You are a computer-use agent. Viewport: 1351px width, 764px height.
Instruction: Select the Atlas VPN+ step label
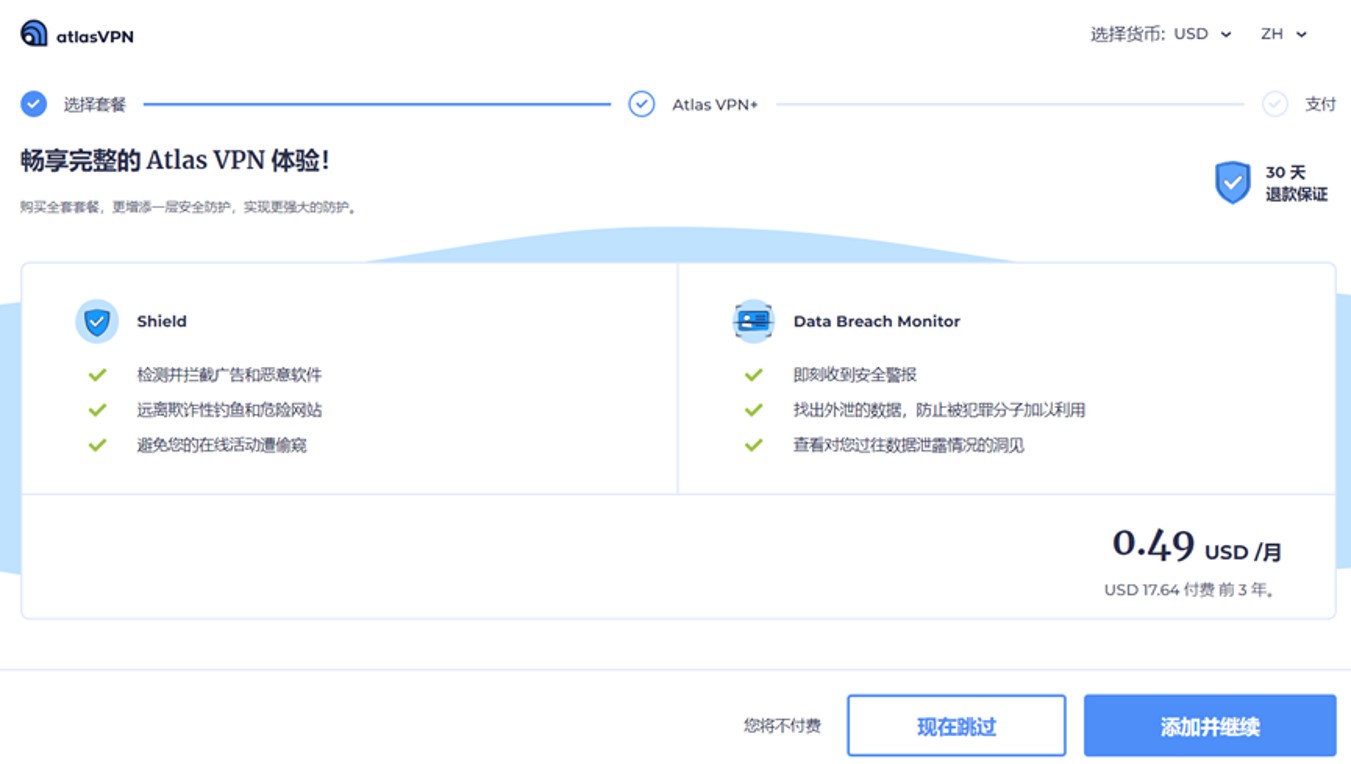(715, 104)
